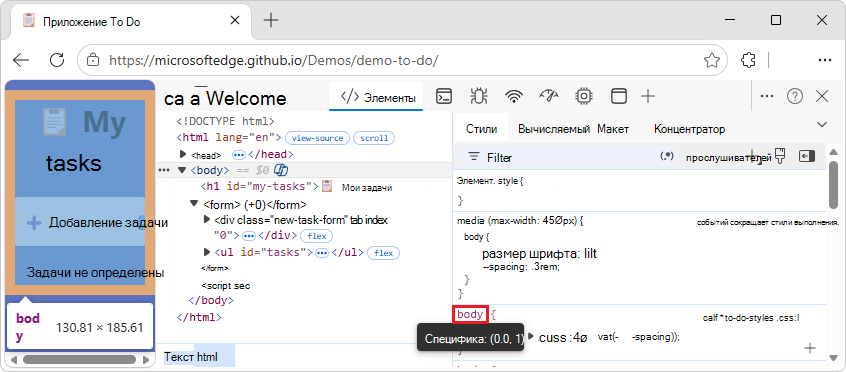
Task: Open to-do-styles.css source link
Action: (x=751, y=317)
